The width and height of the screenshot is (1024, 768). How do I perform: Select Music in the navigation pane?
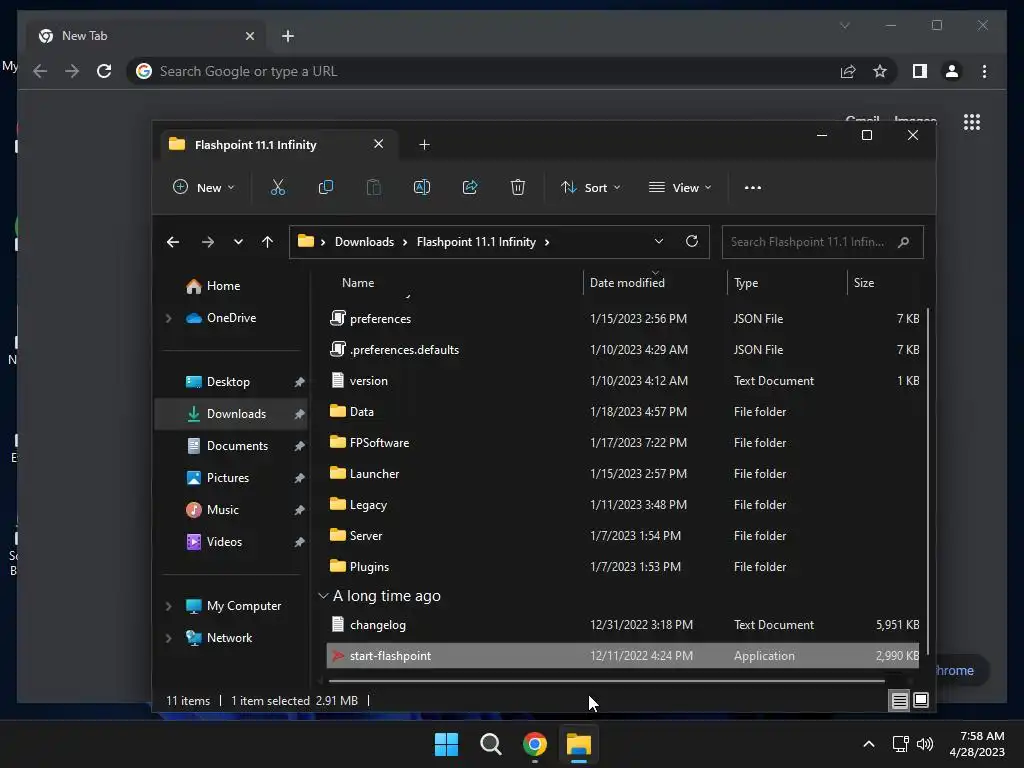coord(223,510)
